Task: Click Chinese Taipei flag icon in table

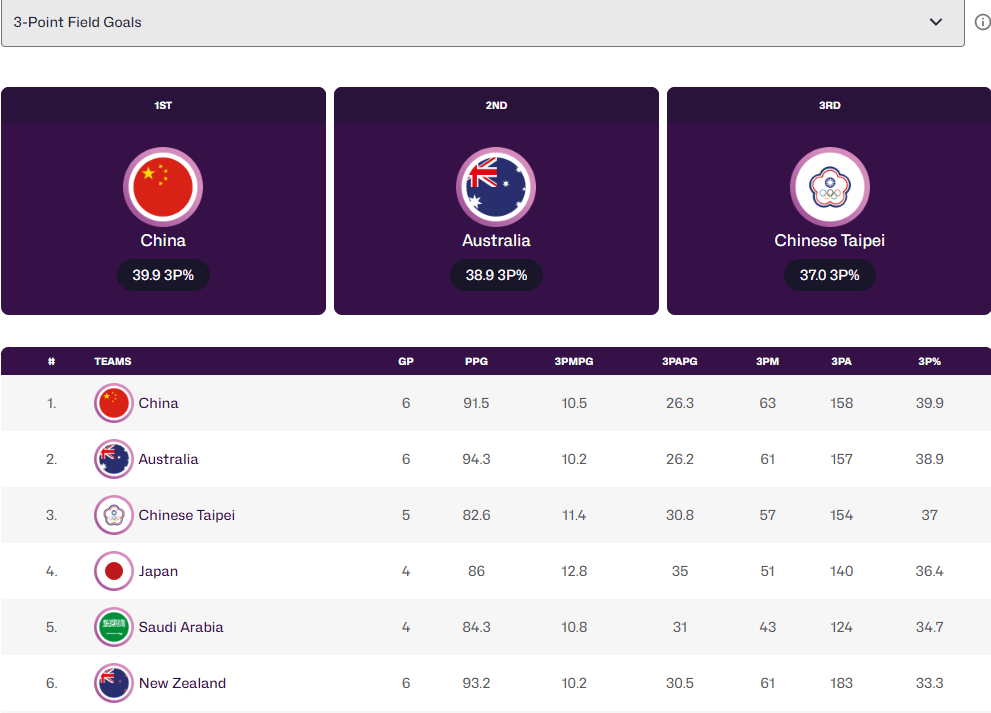Action: [114, 515]
